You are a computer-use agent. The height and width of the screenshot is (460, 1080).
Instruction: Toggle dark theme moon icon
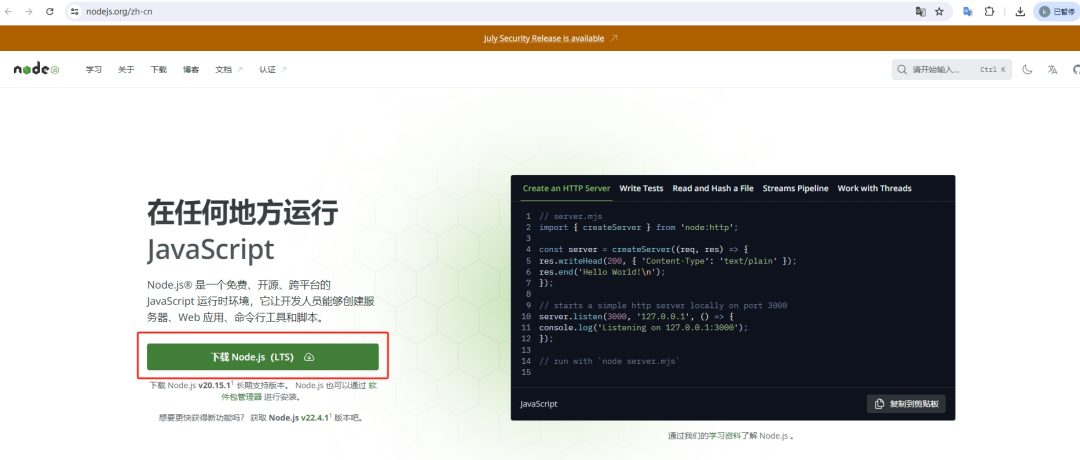[1027, 70]
